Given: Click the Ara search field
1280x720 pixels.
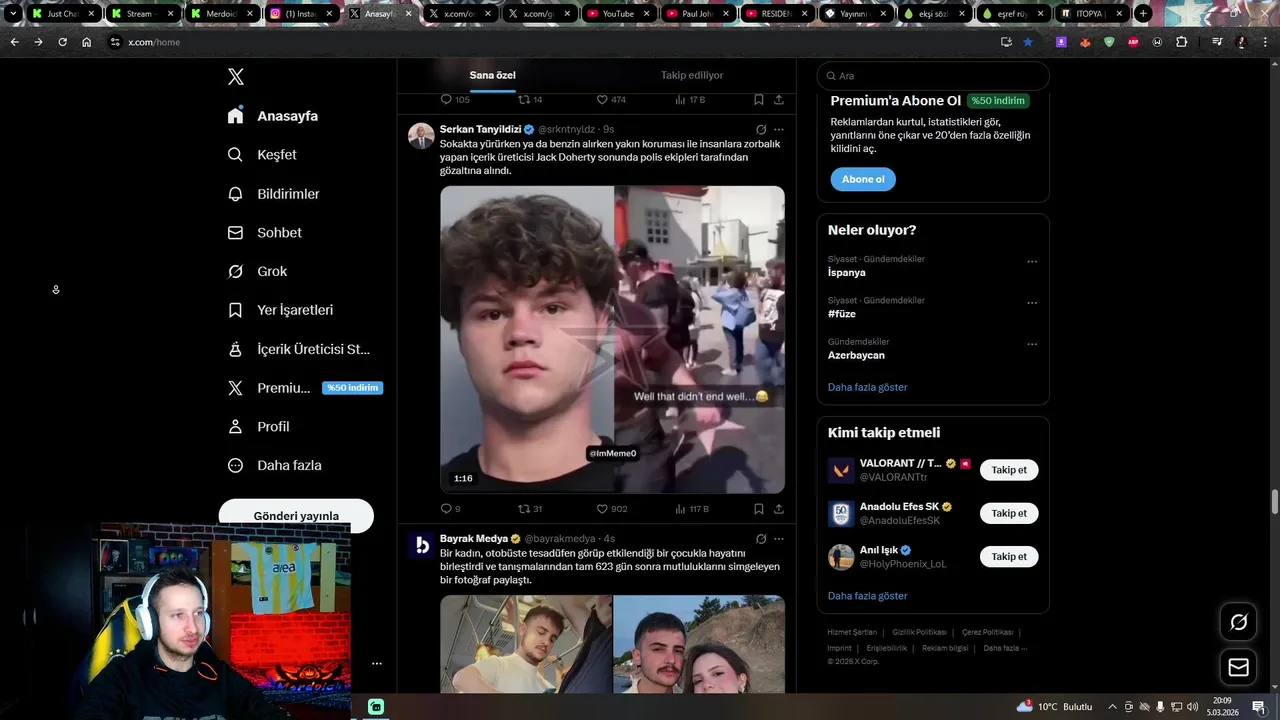Looking at the screenshot, I should [x=933, y=76].
